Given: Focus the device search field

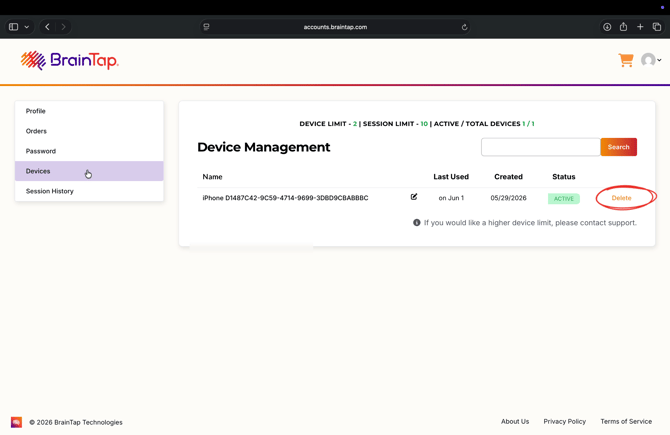Looking at the screenshot, I should click(541, 147).
